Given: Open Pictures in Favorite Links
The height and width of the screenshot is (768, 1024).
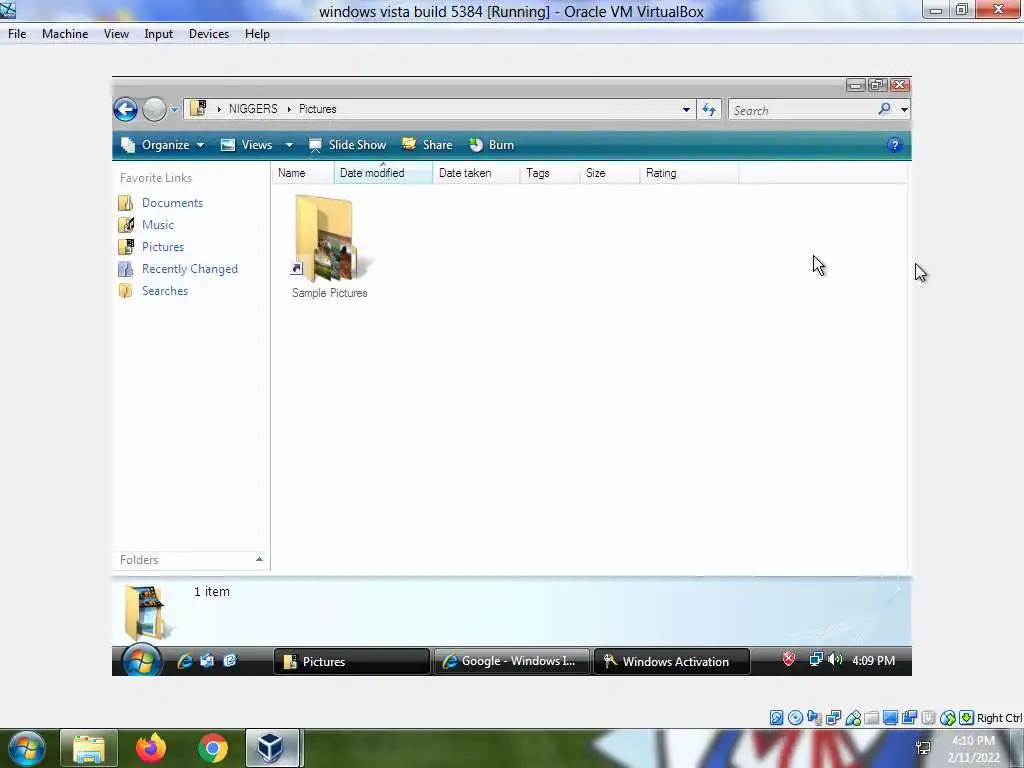Looking at the screenshot, I should [151, 247].
